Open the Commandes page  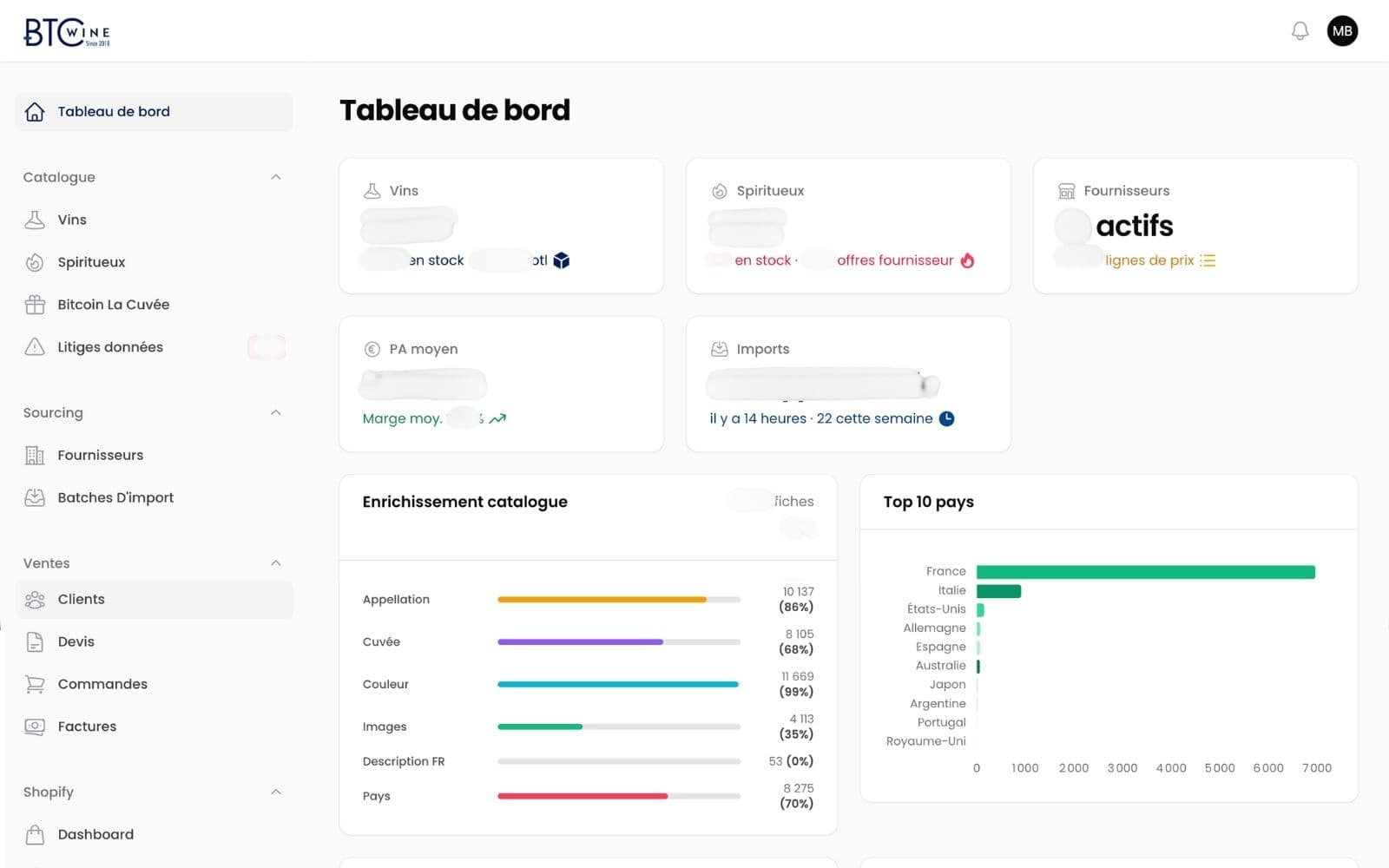(154, 684)
